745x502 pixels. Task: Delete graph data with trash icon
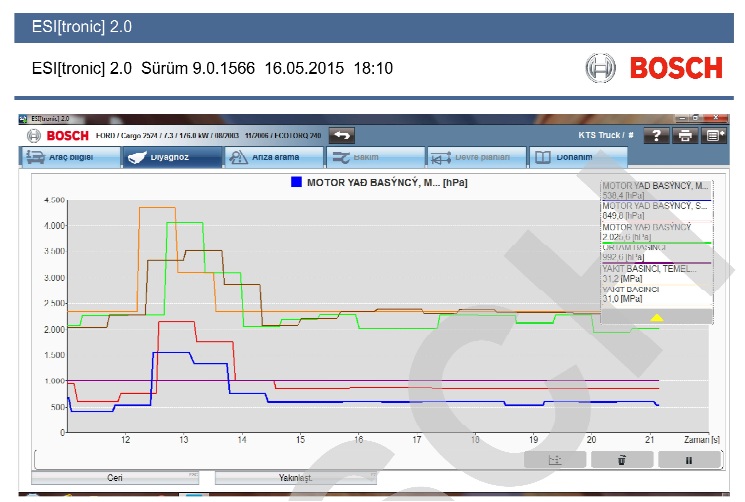(621, 460)
